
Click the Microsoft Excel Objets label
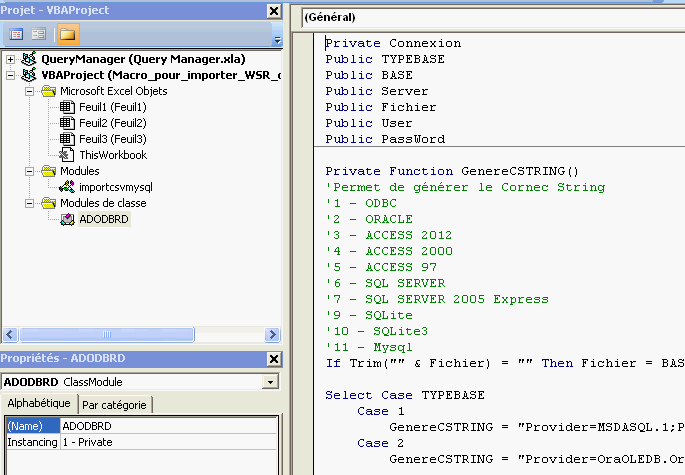pyautogui.click(x=114, y=91)
